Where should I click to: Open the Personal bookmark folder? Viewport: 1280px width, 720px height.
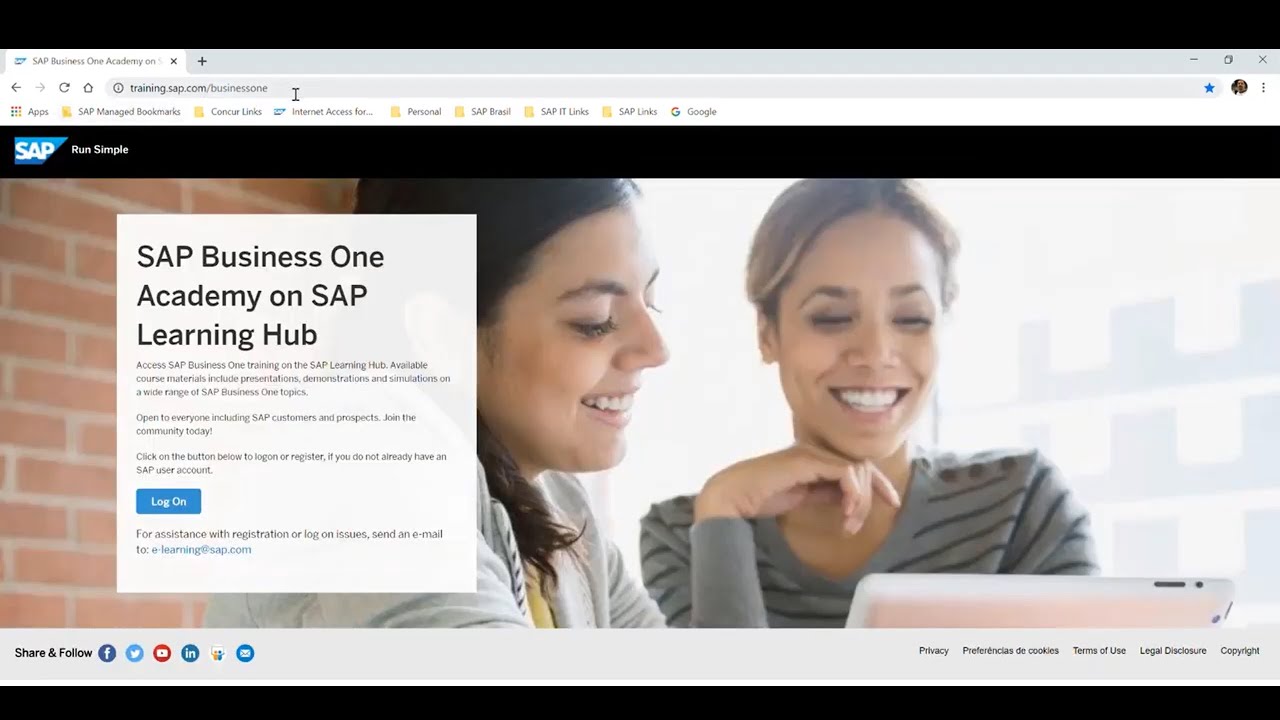click(416, 112)
